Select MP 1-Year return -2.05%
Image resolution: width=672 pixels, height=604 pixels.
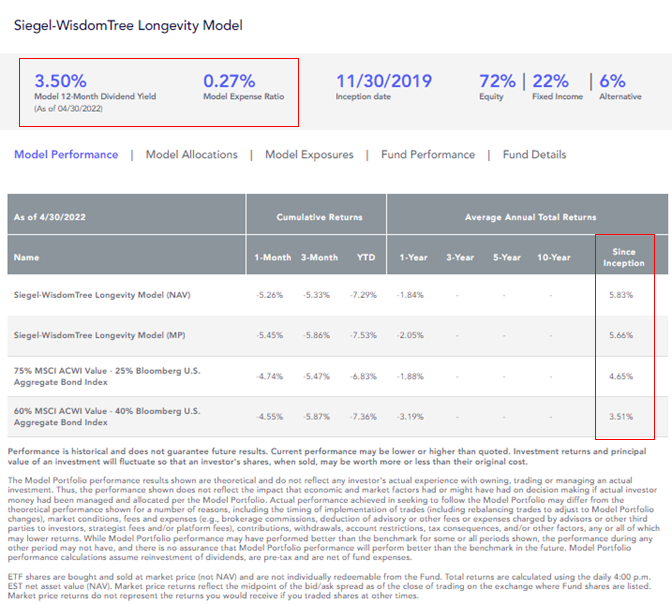point(410,335)
